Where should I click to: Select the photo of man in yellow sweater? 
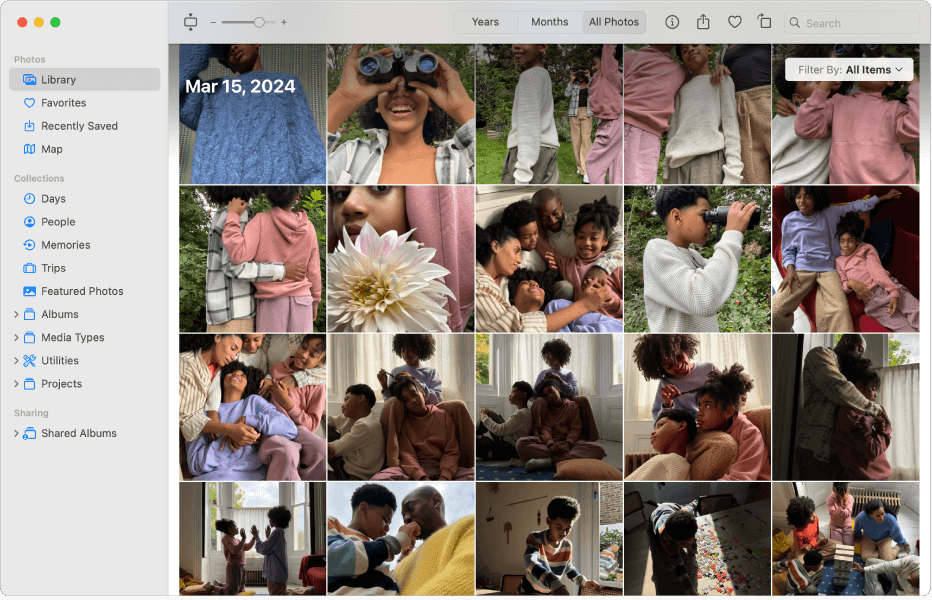(x=401, y=539)
